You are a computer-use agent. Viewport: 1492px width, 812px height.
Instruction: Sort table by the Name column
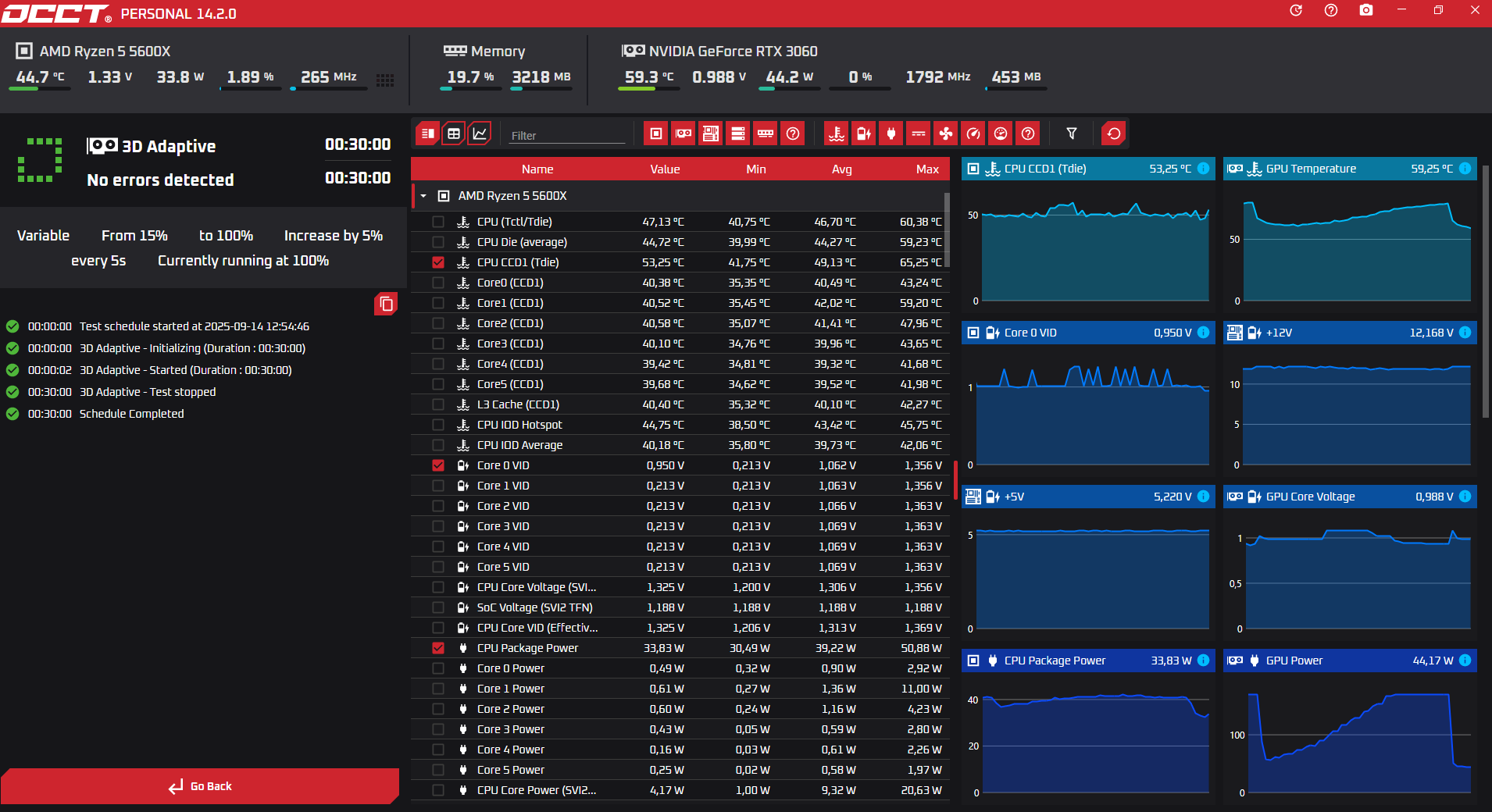tap(537, 169)
